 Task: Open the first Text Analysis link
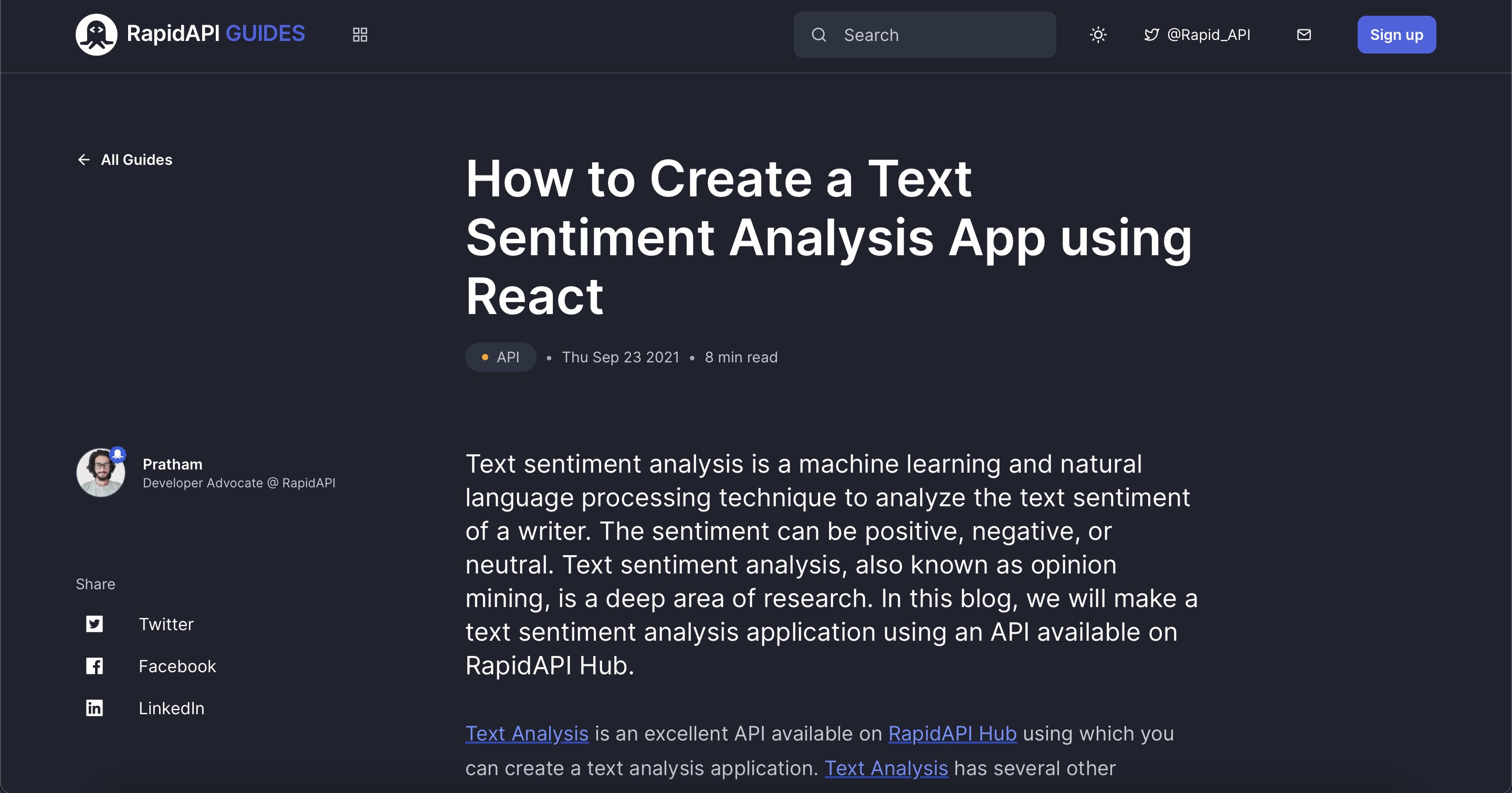point(527,734)
